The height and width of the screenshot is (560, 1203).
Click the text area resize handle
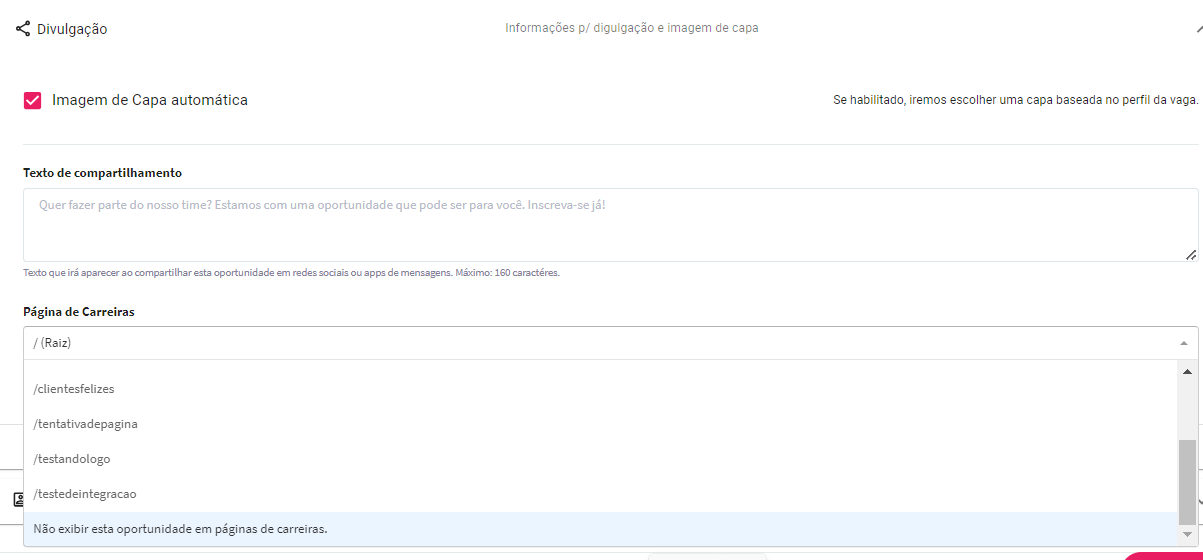point(1191,255)
